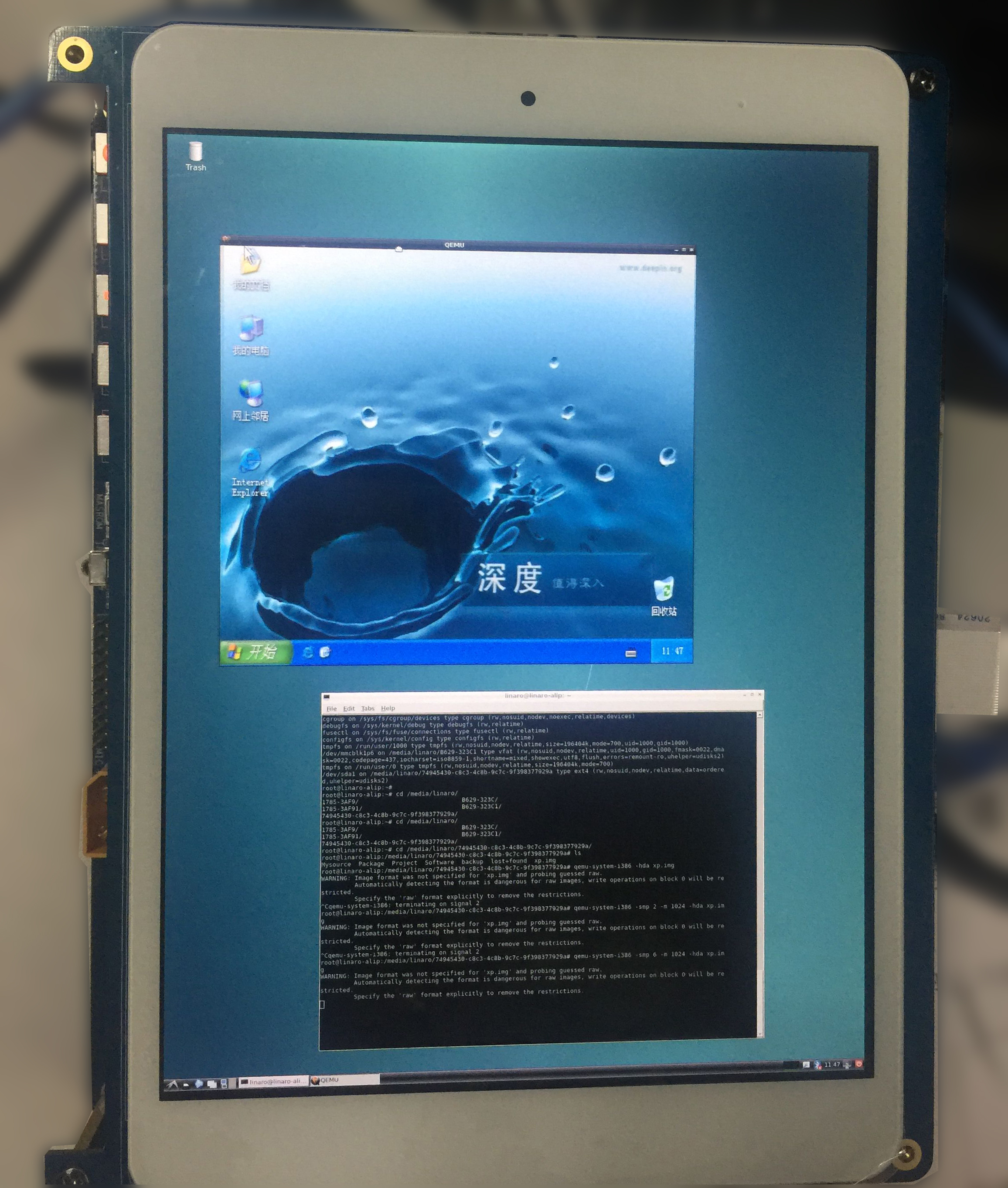Image resolution: width=1008 pixels, height=1188 pixels.
Task: Click the web browser launcher in panel
Action: point(199,1083)
